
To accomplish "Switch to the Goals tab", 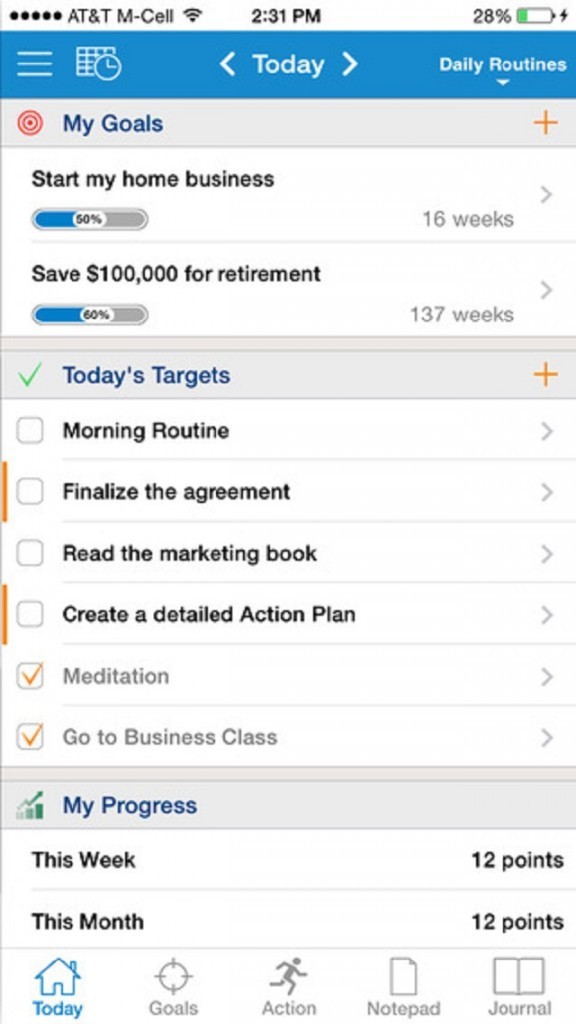I will tap(173, 986).
